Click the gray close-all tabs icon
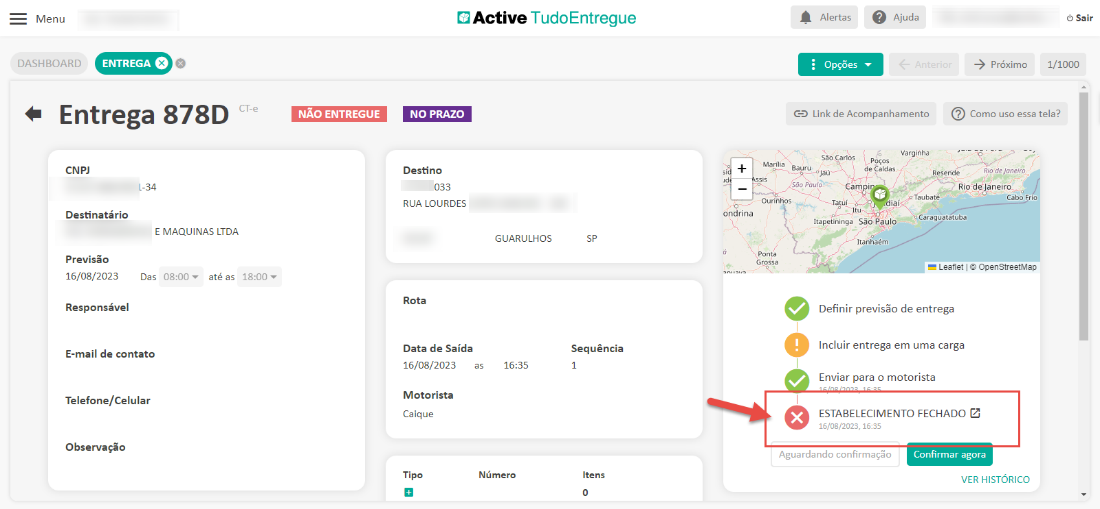Screen dimensions: 1100x509 coord(180,63)
